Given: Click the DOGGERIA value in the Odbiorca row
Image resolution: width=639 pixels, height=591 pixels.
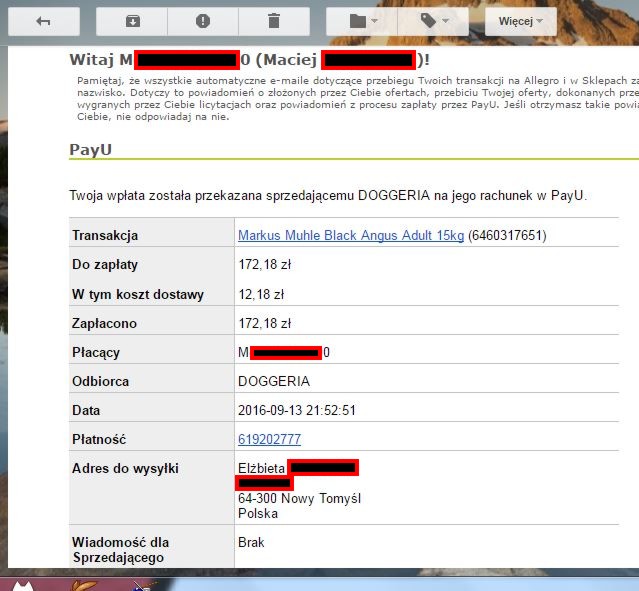Looking at the screenshot, I should pos(274,381).
